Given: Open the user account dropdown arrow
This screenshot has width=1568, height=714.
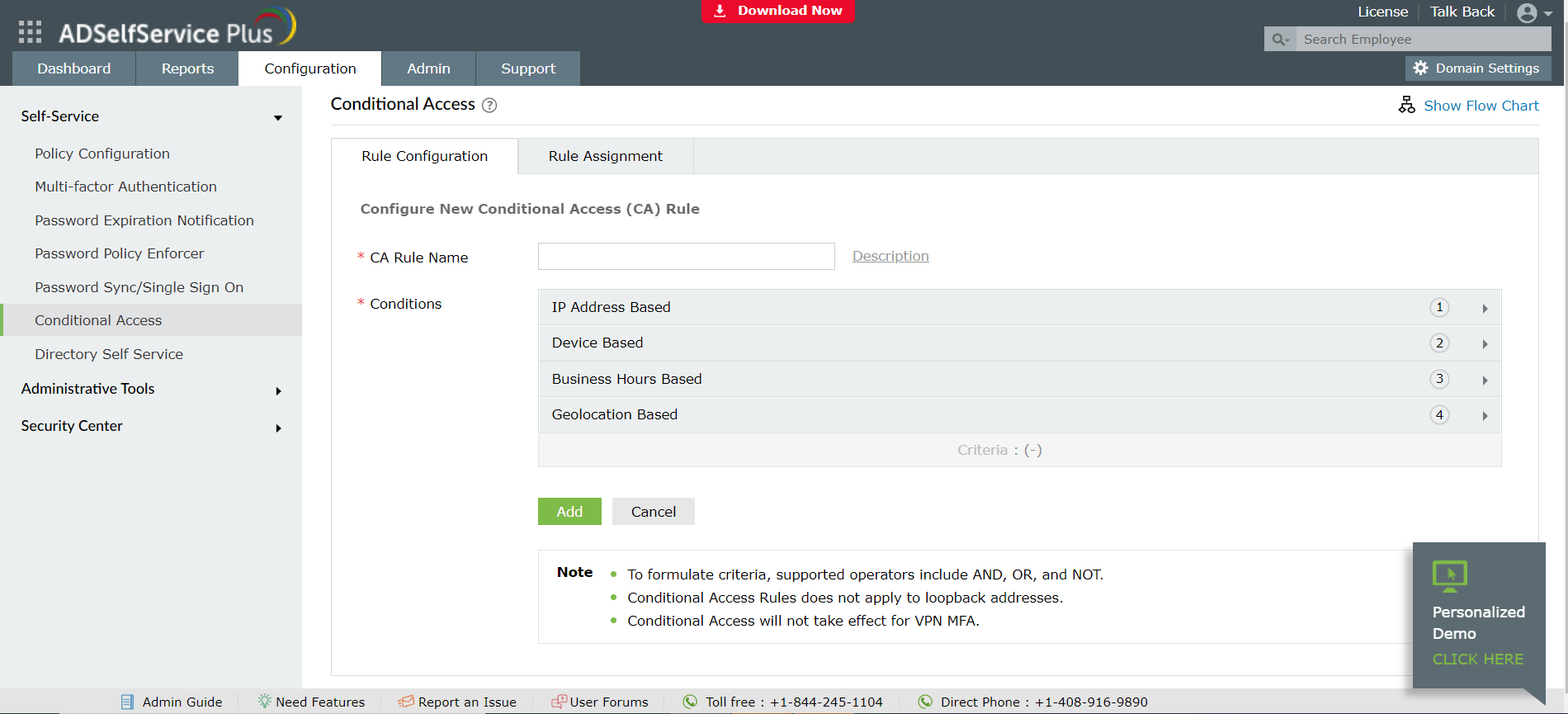Looking at the screenshot, I should click(x=1547, y=14).
